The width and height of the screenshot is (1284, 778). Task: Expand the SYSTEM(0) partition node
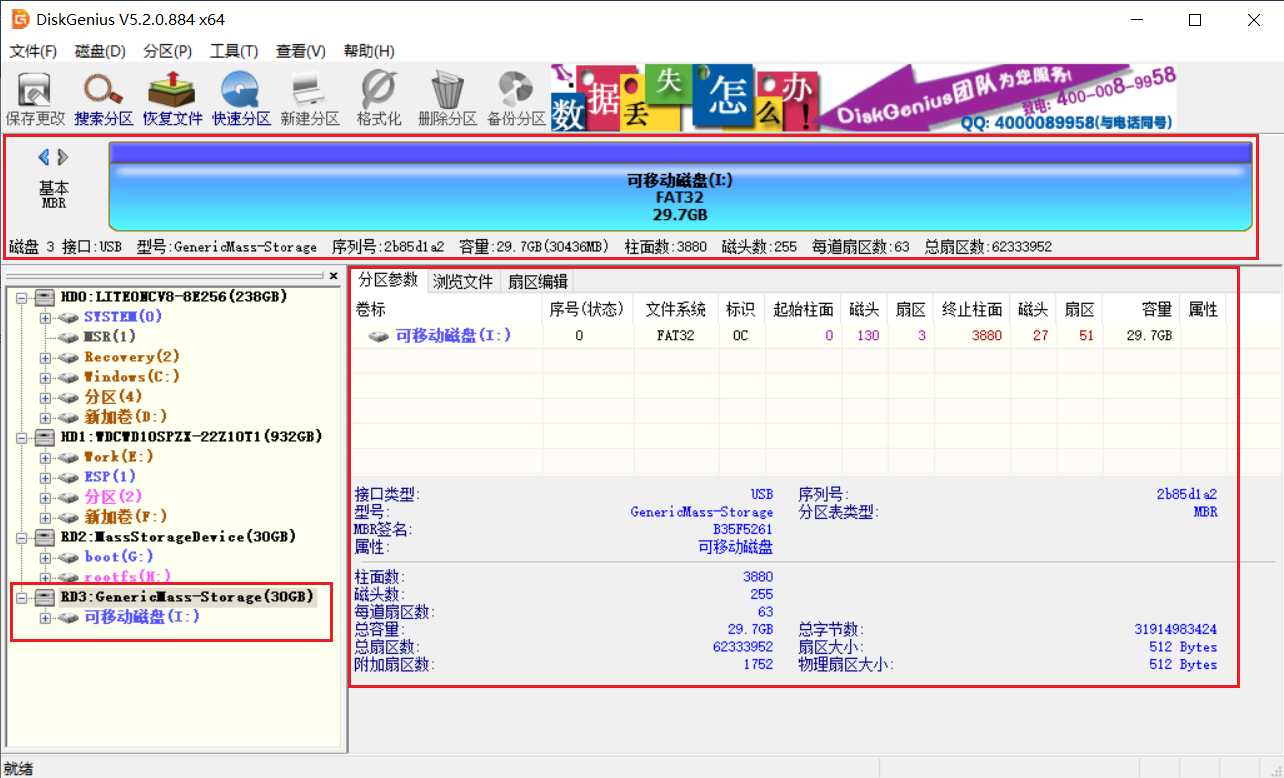coord(45,317)
